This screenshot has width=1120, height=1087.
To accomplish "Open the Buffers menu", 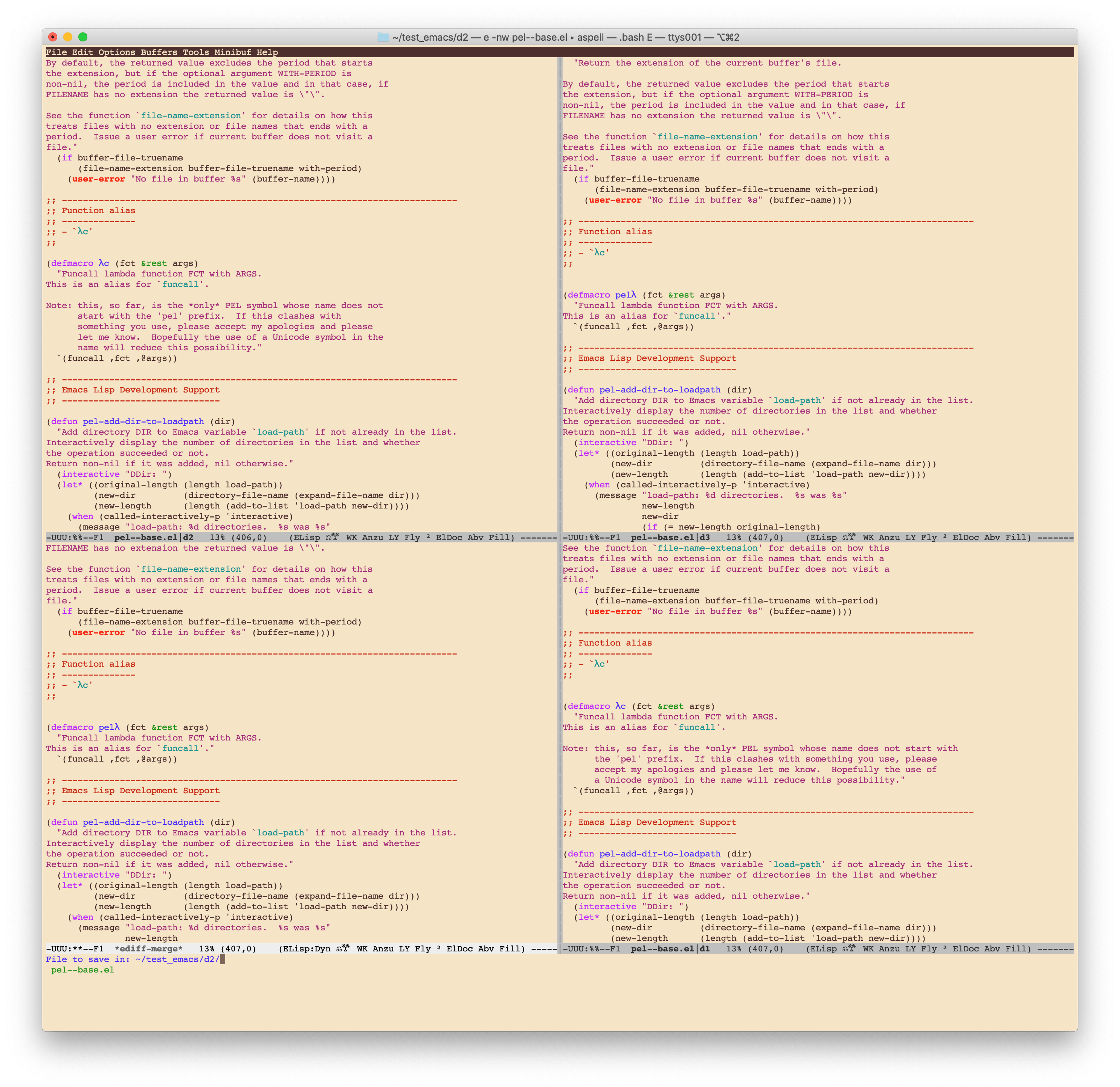I will [159, 52].
